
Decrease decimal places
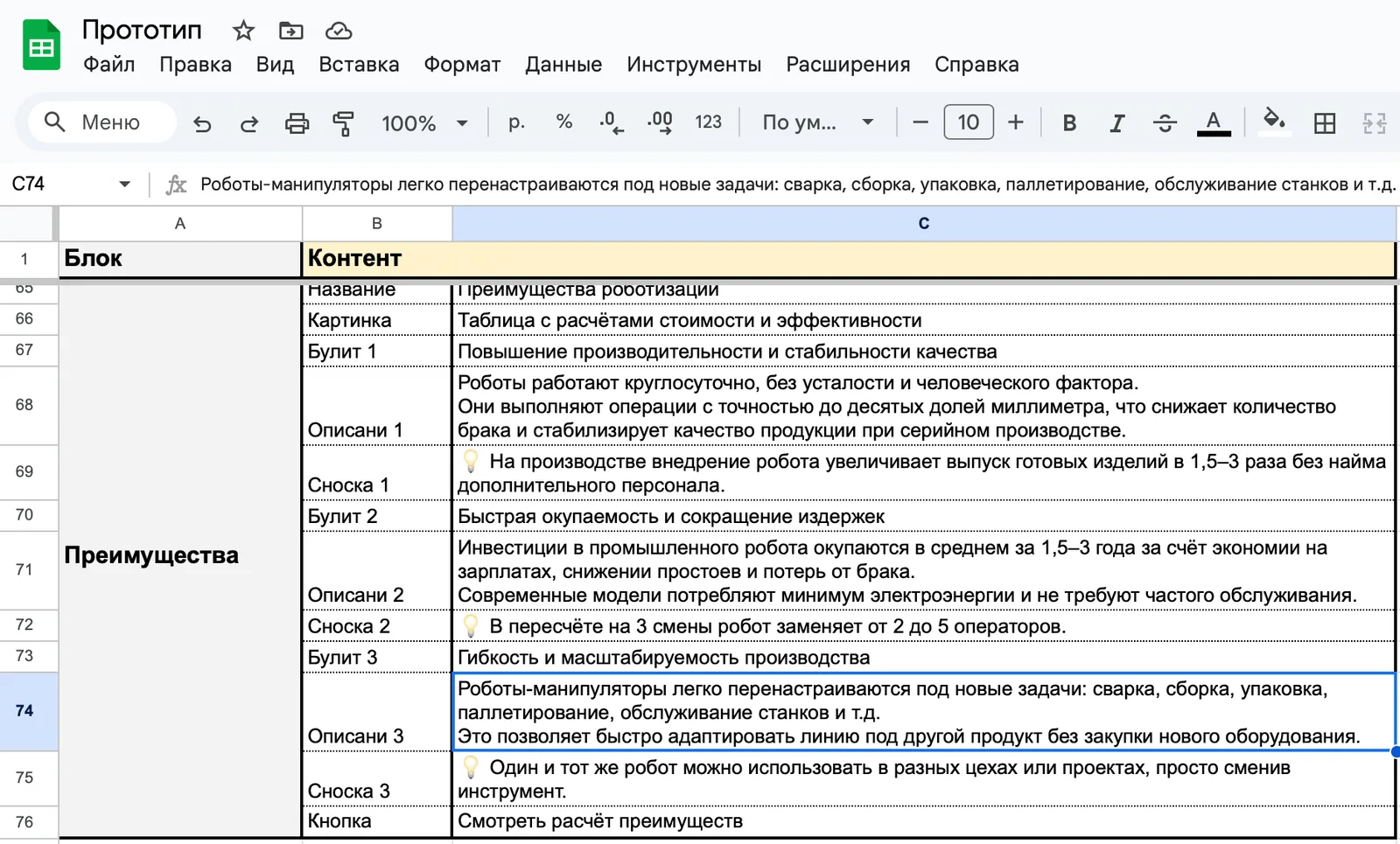pyautogui.click(x=612, y=122)
